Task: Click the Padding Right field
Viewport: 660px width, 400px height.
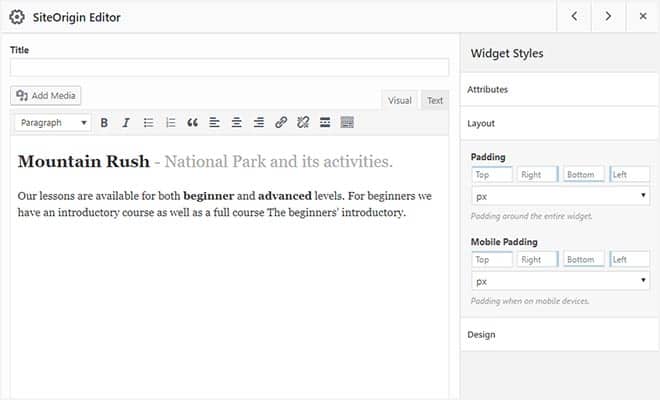Action: coord(538,174)
